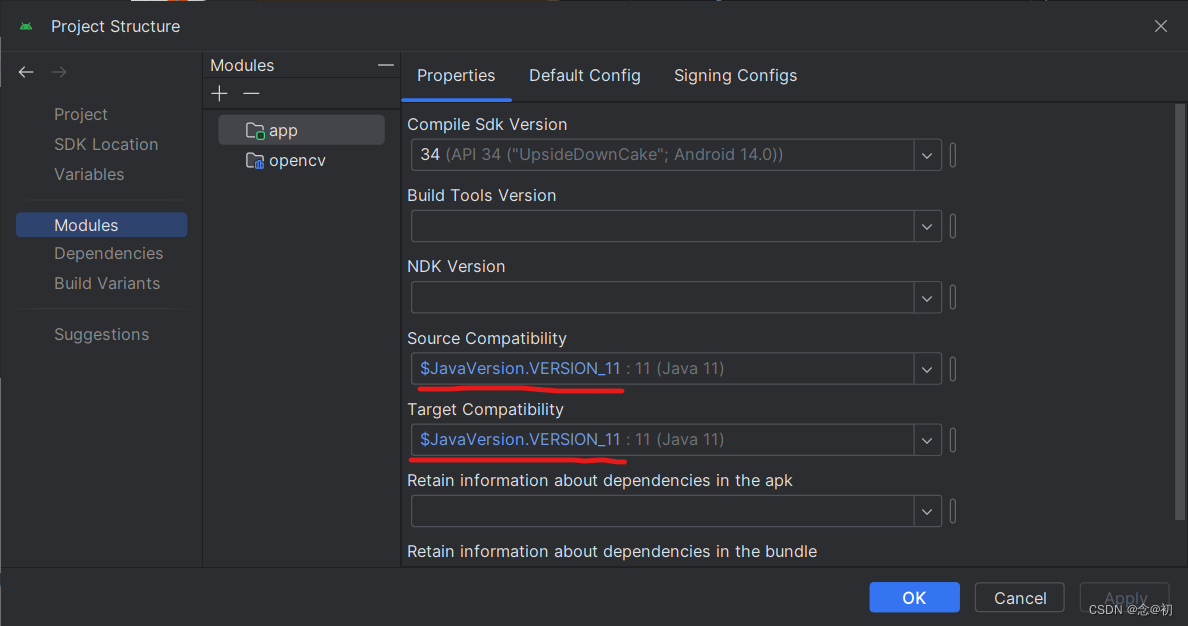The width and height of the screenshot is (1188, 626).
Task: Open the Build Tools Version dropdown
Action: 927,226
